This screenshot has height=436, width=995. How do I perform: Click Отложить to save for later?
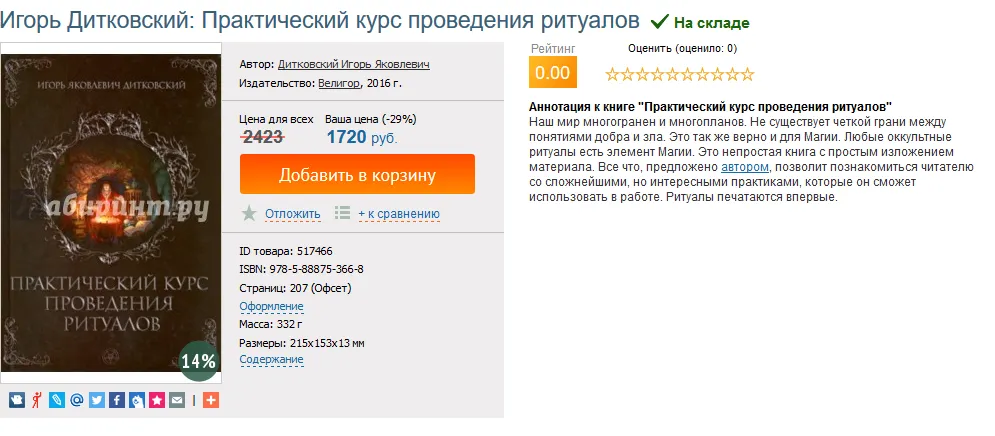pyautogui.click(x=292, y=213)
